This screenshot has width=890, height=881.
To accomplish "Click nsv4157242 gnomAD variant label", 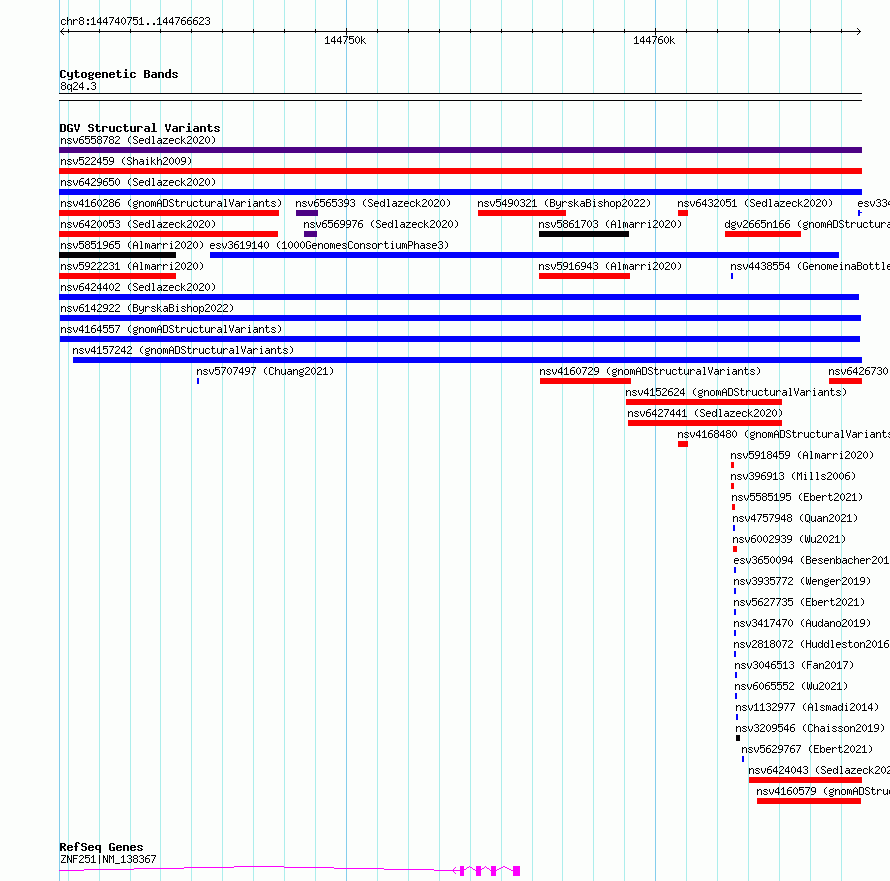I will 183,350.
